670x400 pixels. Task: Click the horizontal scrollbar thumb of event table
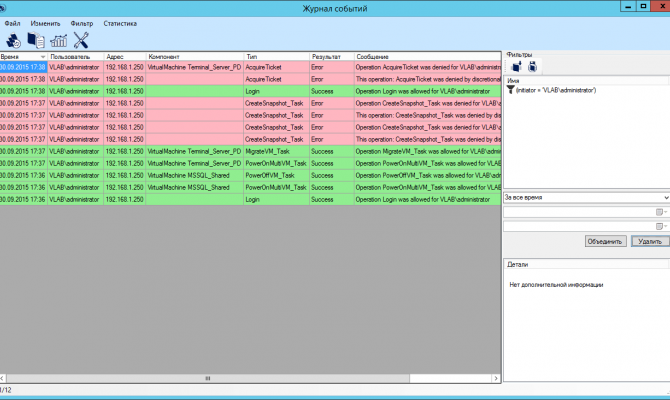(x=208, y=378)
